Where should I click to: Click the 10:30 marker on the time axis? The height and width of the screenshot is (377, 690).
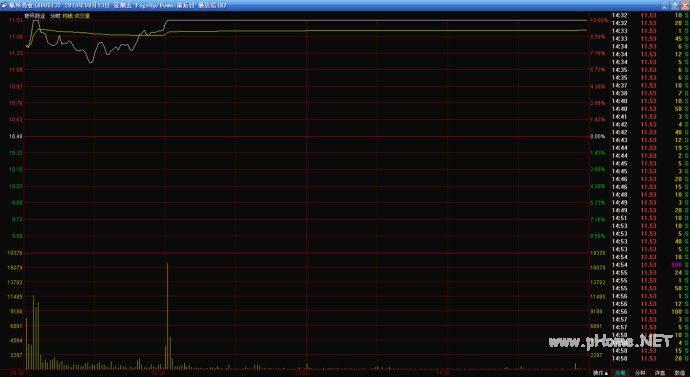(158, 373)
